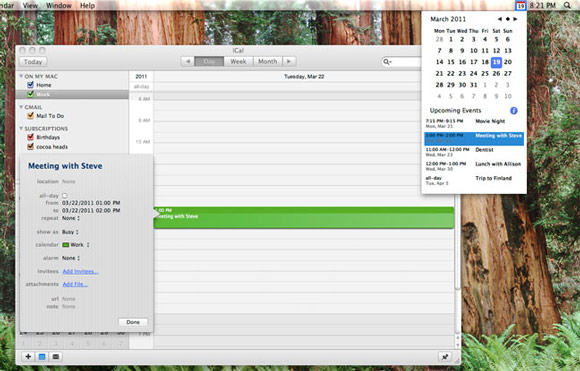Switch to Month view
Screen dimensions: 580x371
[x=267, y=61]
